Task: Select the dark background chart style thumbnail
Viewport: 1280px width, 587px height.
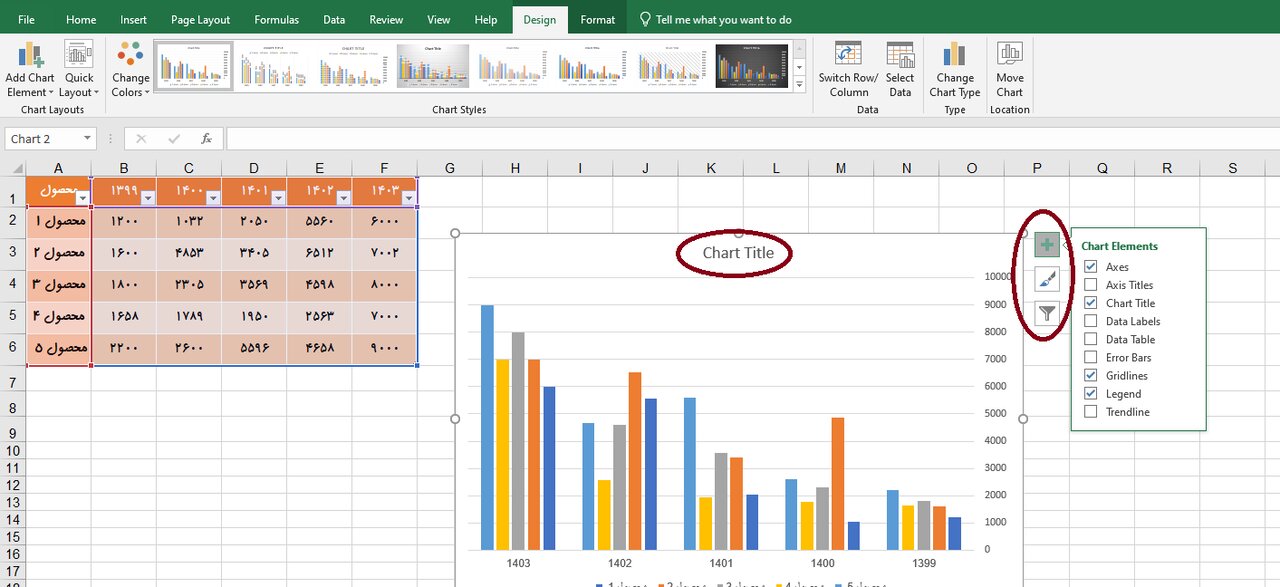Action: (752, 66)
